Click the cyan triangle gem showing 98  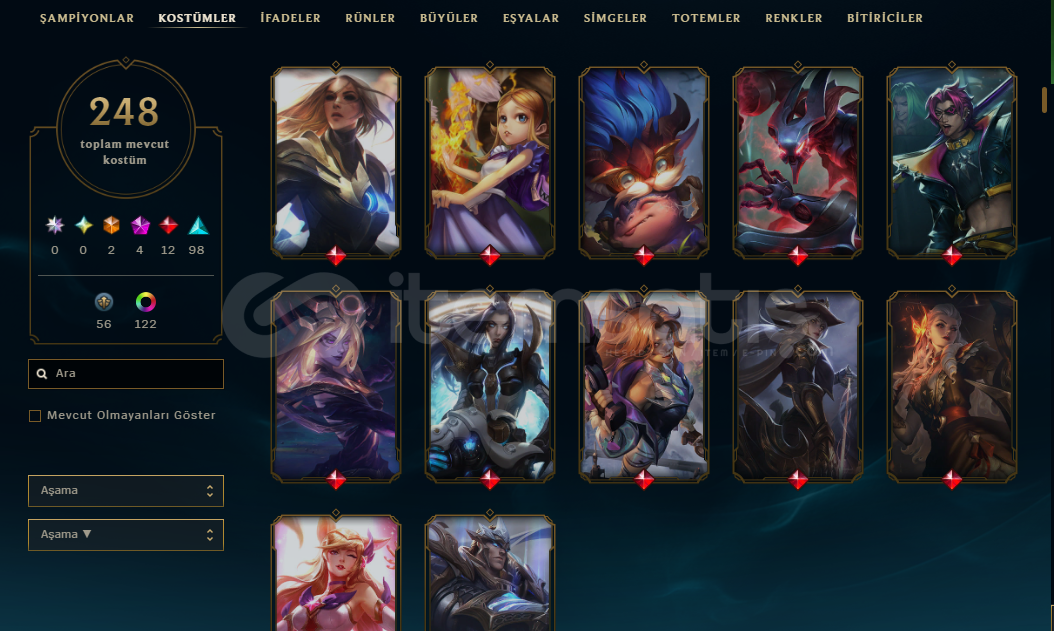click(x=198, y=225)
